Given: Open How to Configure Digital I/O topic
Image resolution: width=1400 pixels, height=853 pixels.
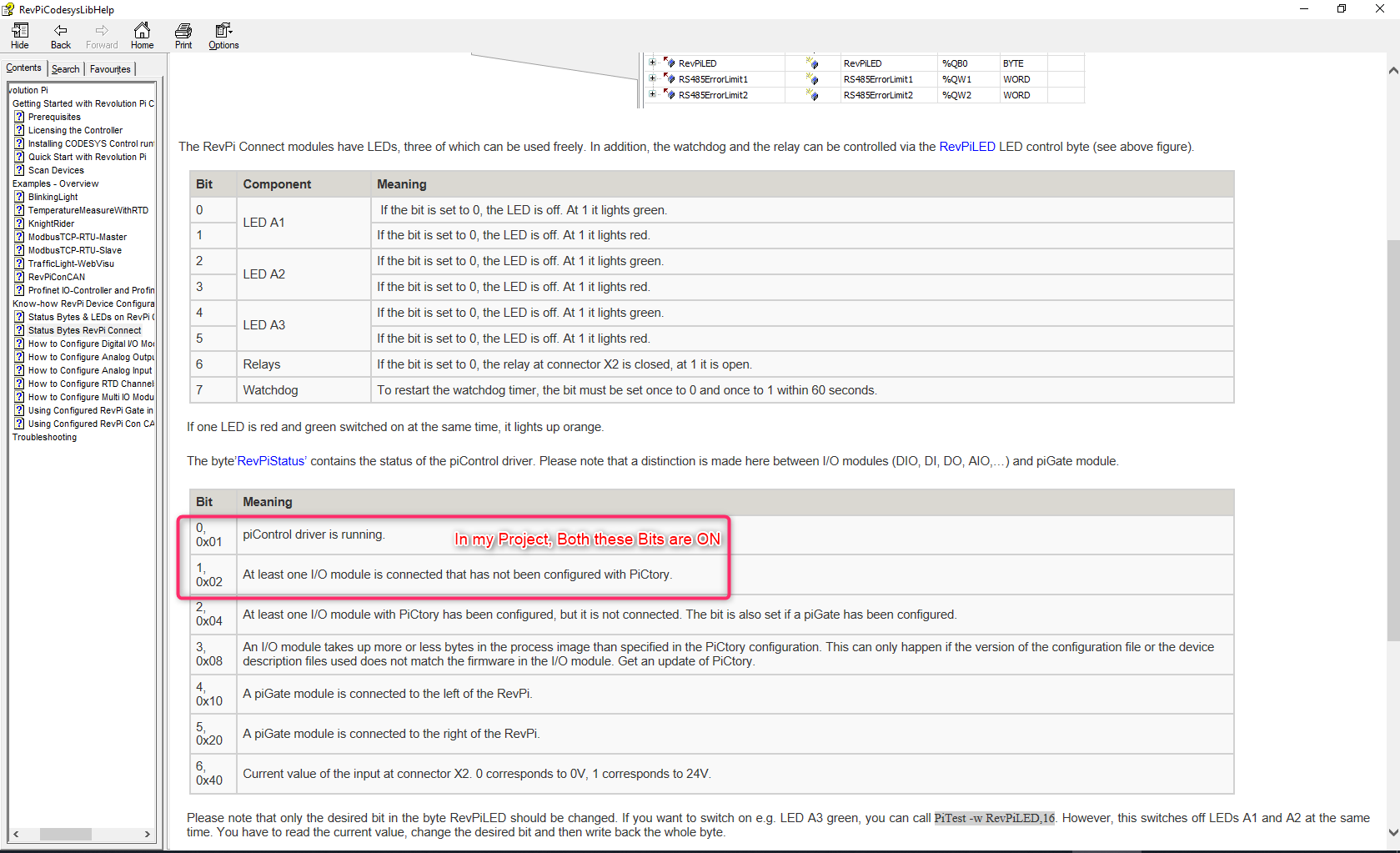Looking at the screenshot, I should 91,344.
